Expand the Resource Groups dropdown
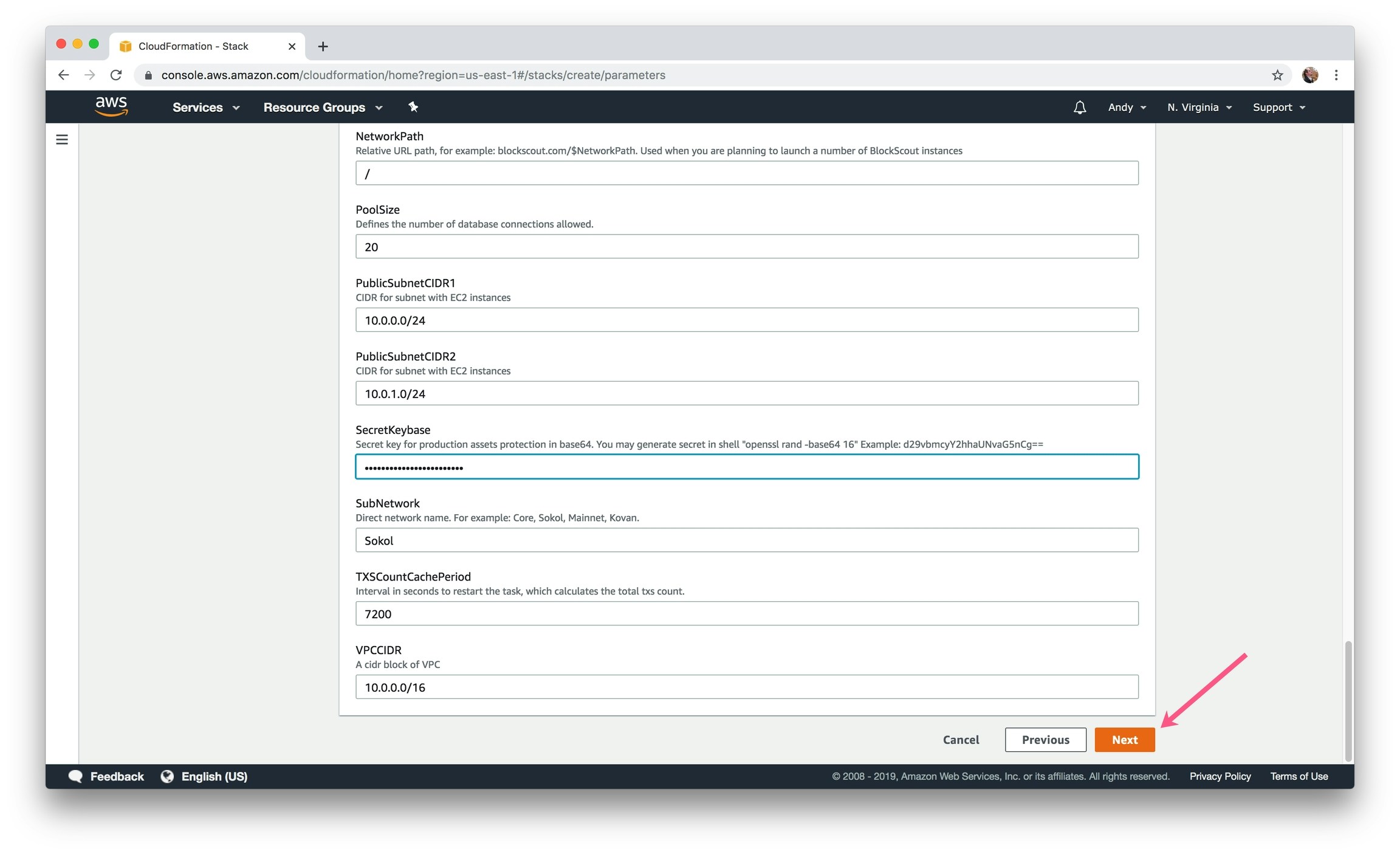 click(x=323, y=108)
